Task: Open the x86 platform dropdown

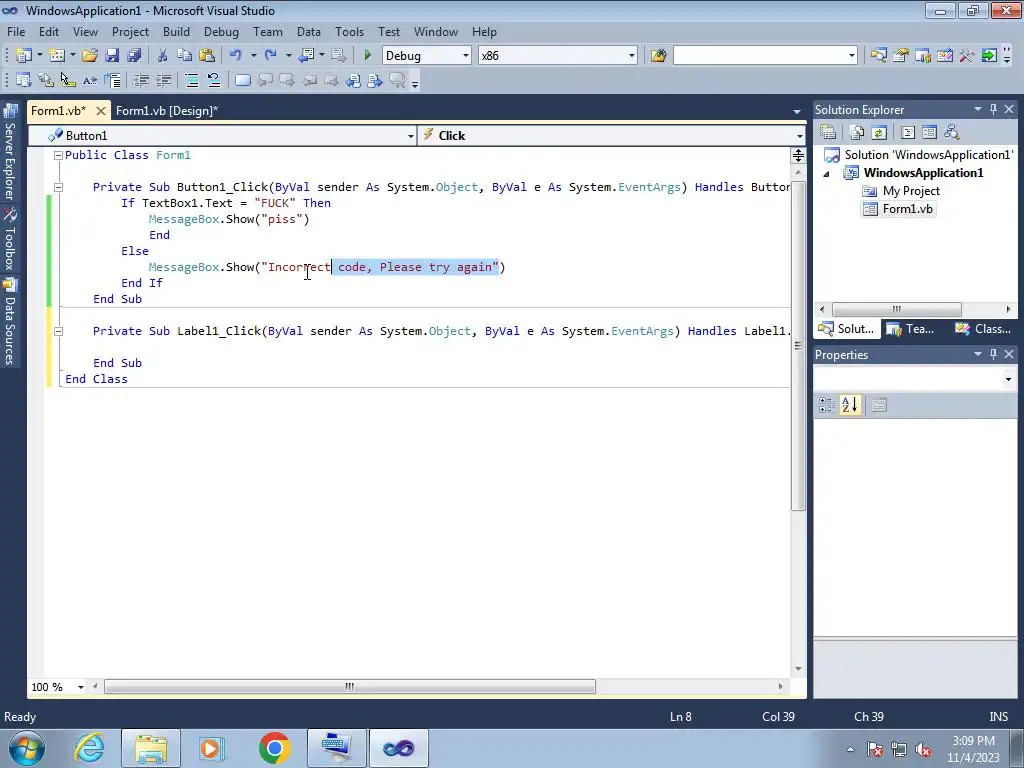Action: tap(632, 56)
